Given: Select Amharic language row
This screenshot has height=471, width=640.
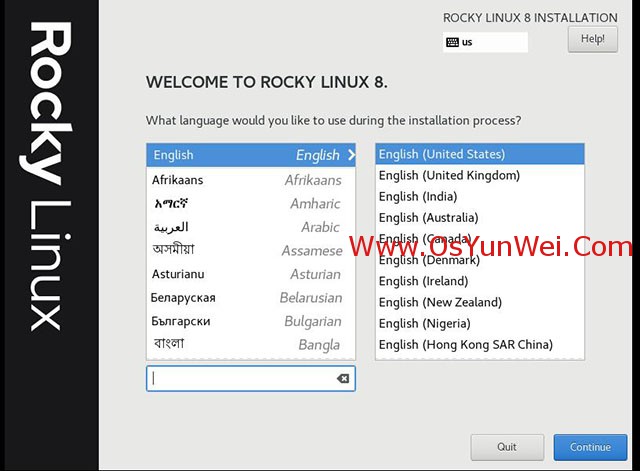Looking at the screenshot, I should 251,203.
